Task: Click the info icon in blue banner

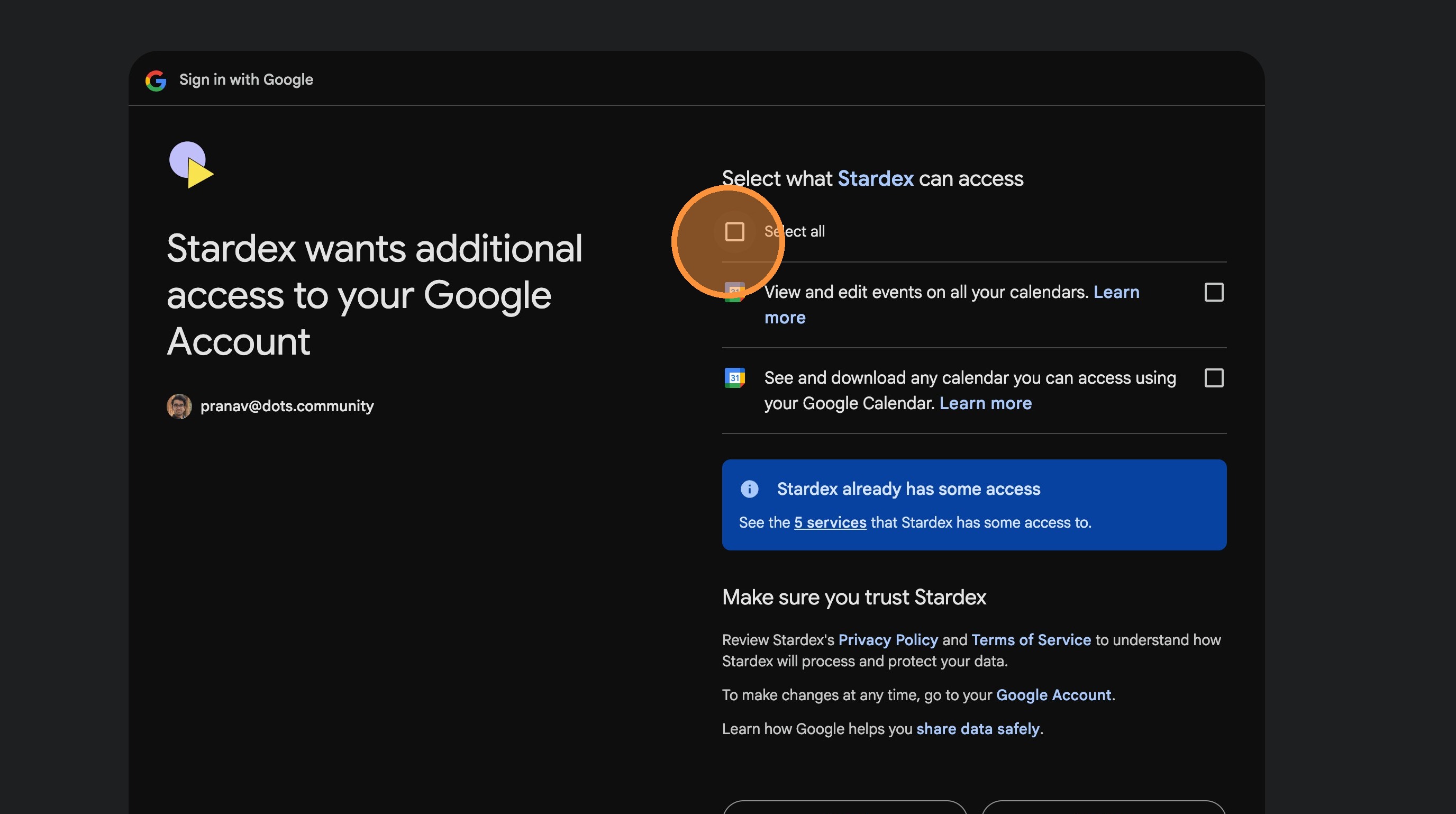Action: [750, 489]
